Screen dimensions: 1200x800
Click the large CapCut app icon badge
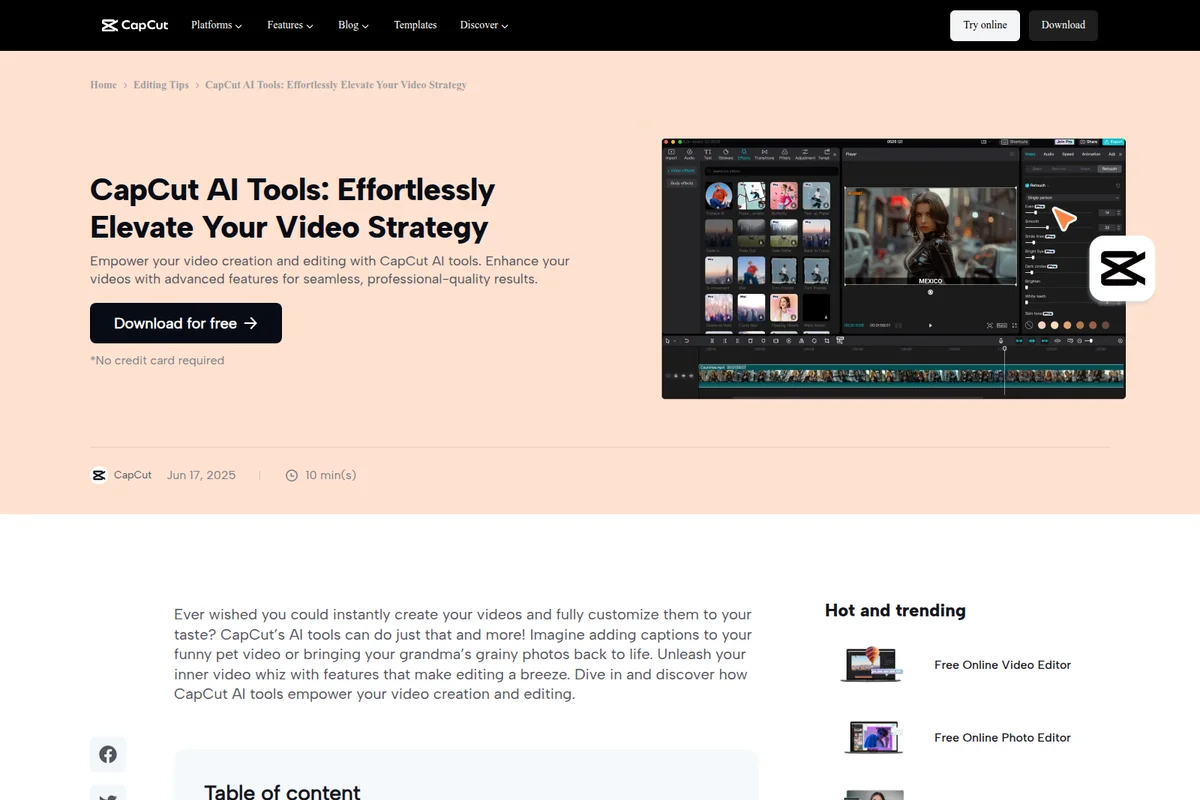[1122, 269]
